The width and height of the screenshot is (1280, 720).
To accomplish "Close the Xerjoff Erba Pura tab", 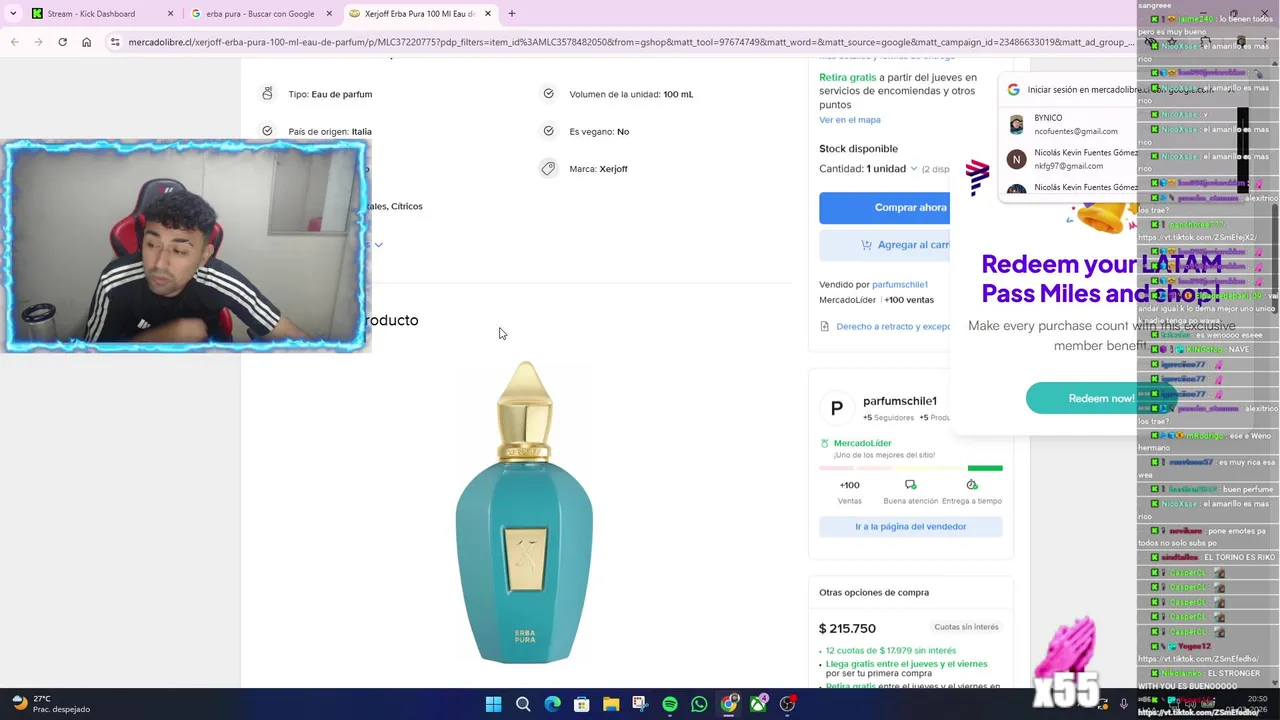I will [x=488, y=14].
